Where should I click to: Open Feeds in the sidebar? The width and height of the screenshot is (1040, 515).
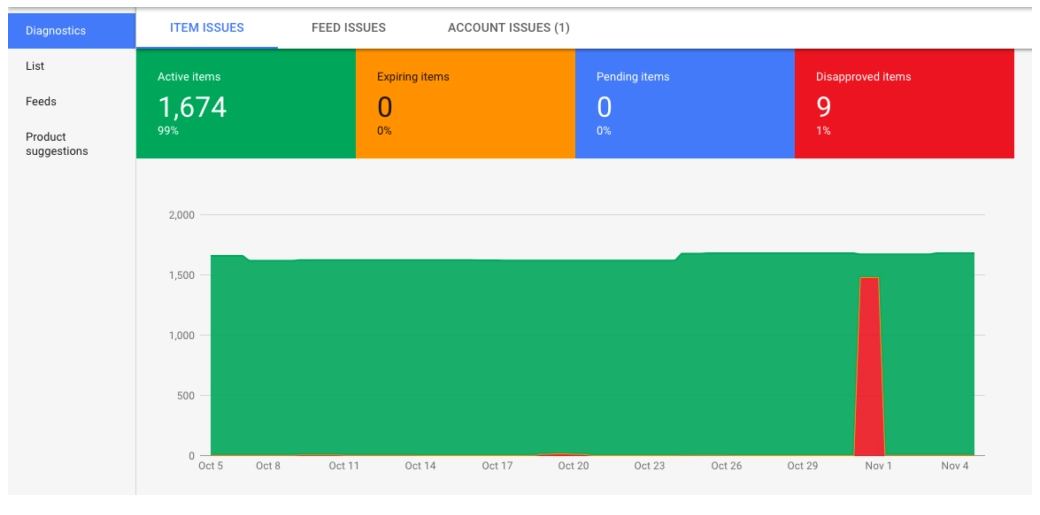(41, 102)
